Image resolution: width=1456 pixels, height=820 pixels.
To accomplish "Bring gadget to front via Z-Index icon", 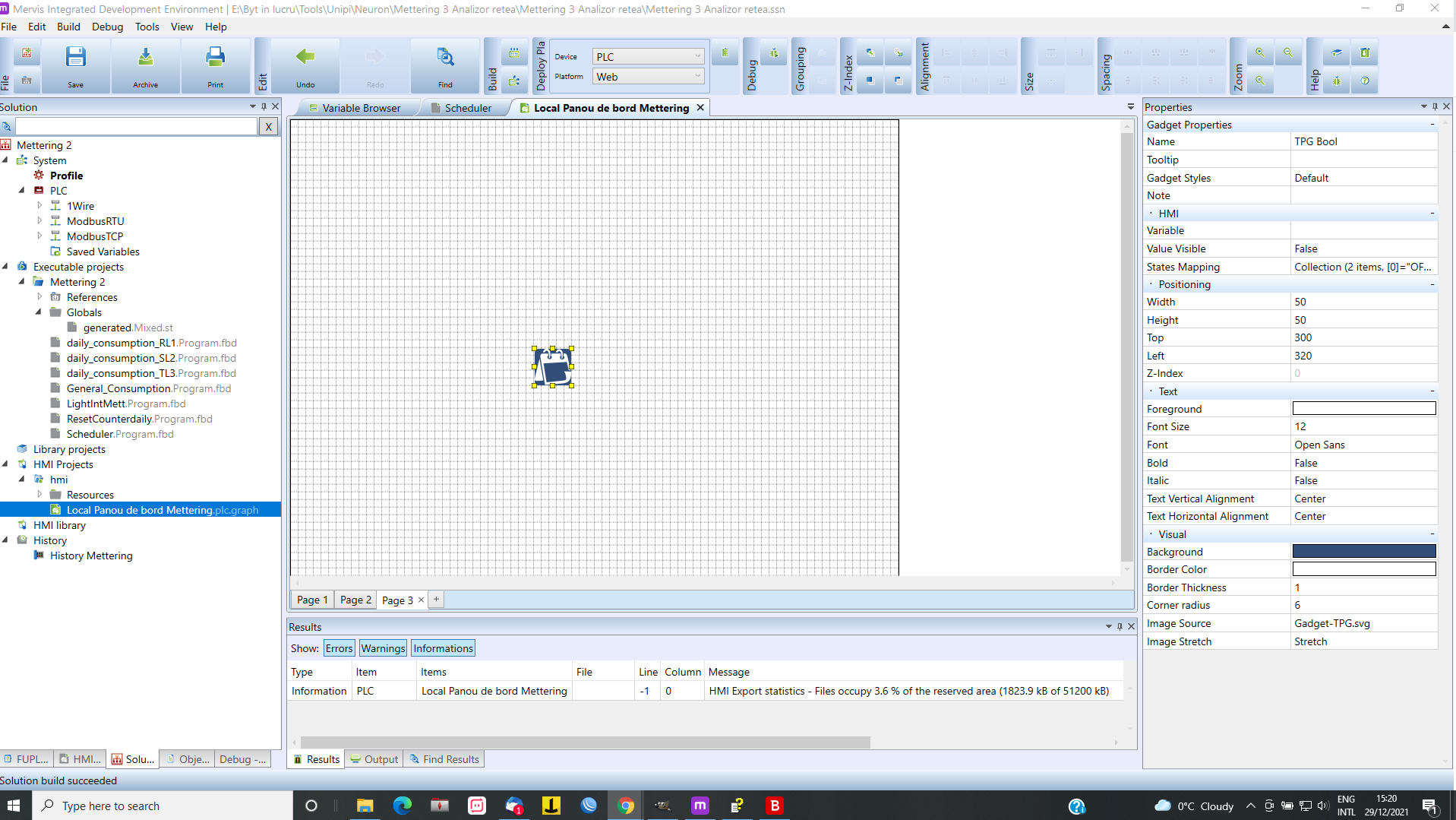I will click(x=870, y=52).
